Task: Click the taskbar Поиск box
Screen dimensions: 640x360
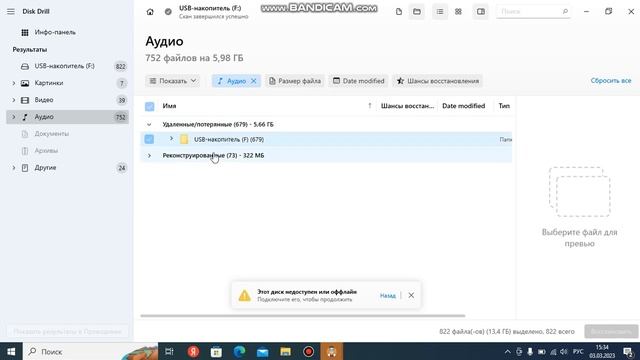Action: (x=90, y=351)
